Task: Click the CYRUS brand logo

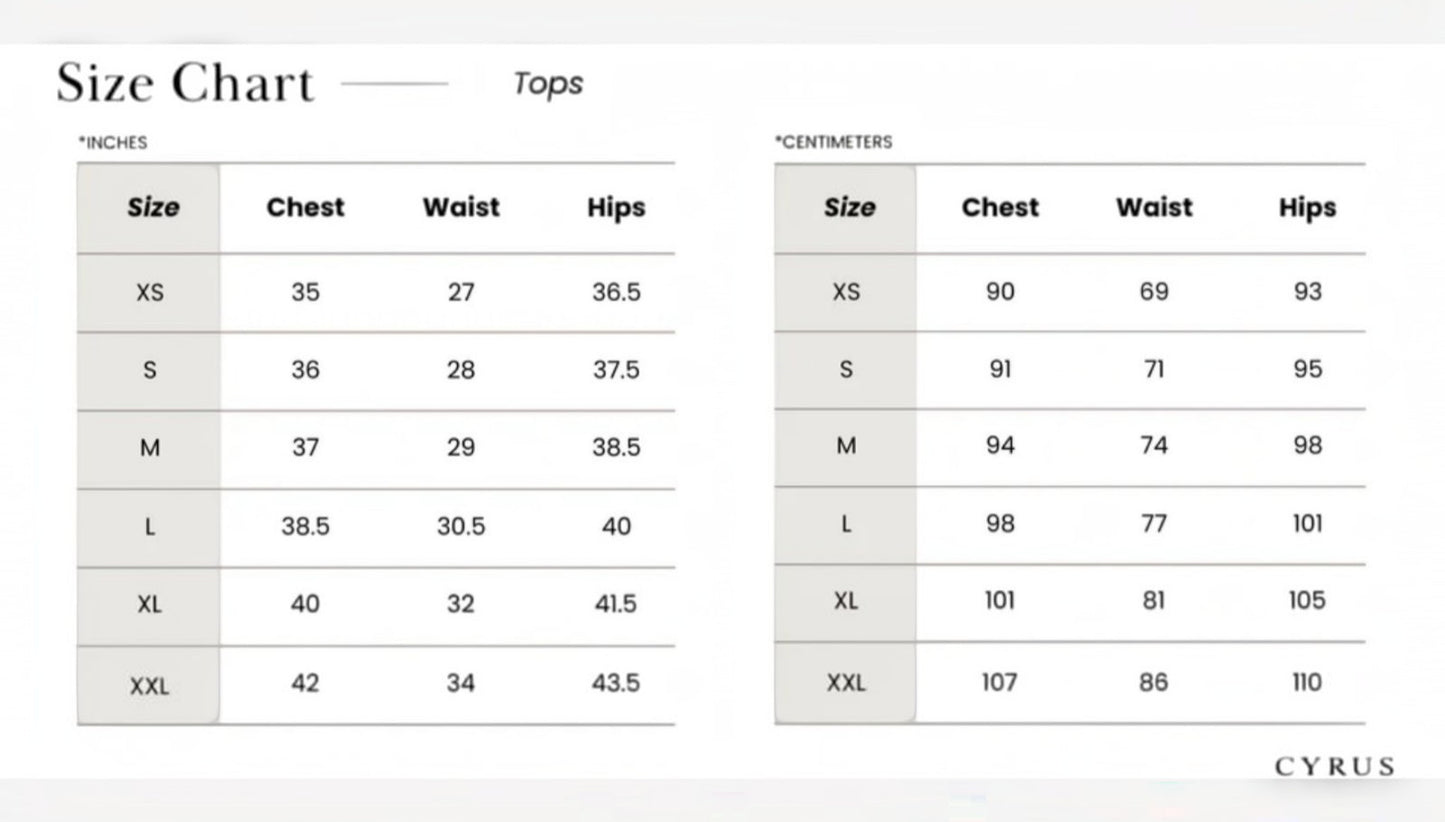Action: click(x=1334, y=767)
